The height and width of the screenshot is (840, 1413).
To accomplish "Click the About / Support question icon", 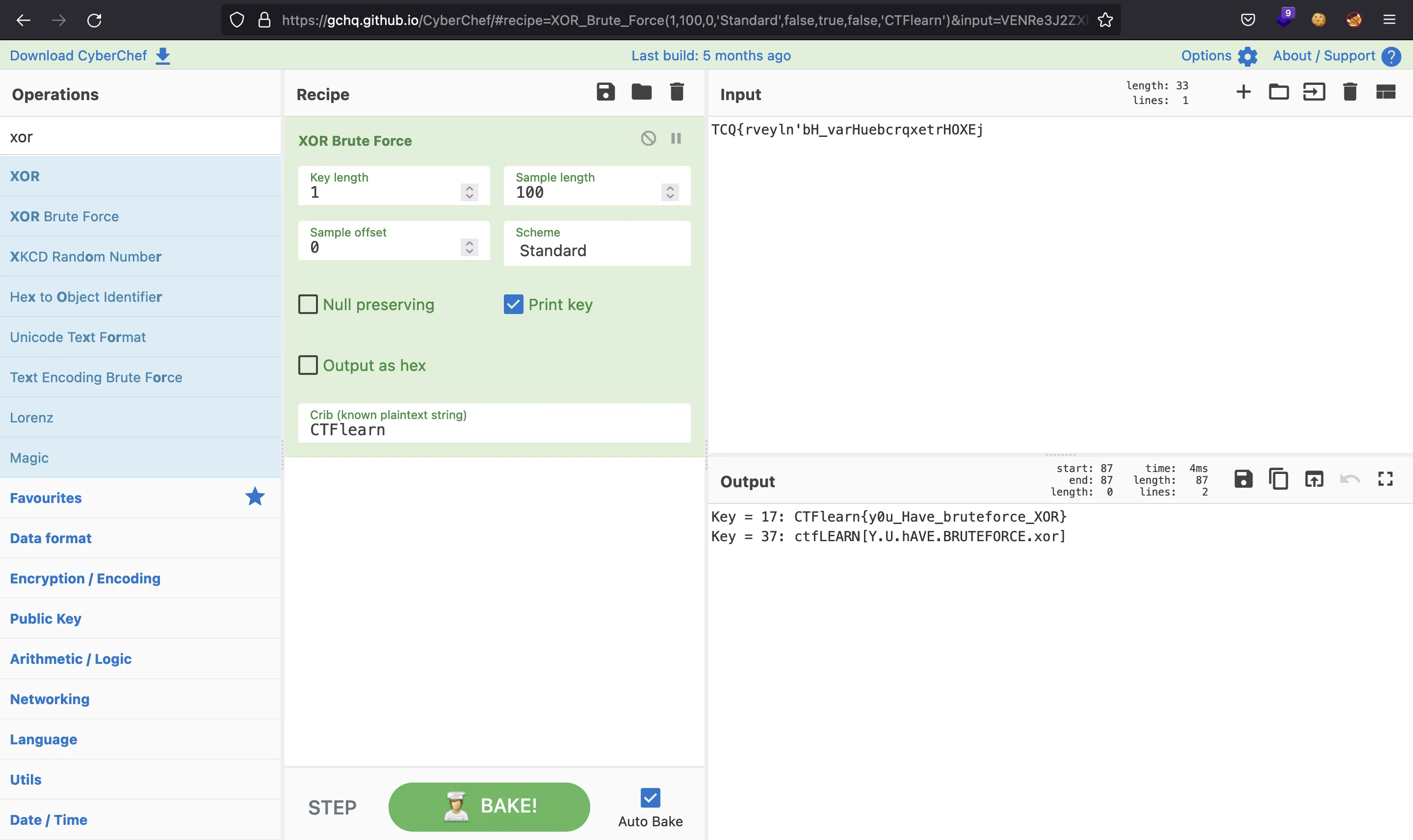I will [1391, 56].
